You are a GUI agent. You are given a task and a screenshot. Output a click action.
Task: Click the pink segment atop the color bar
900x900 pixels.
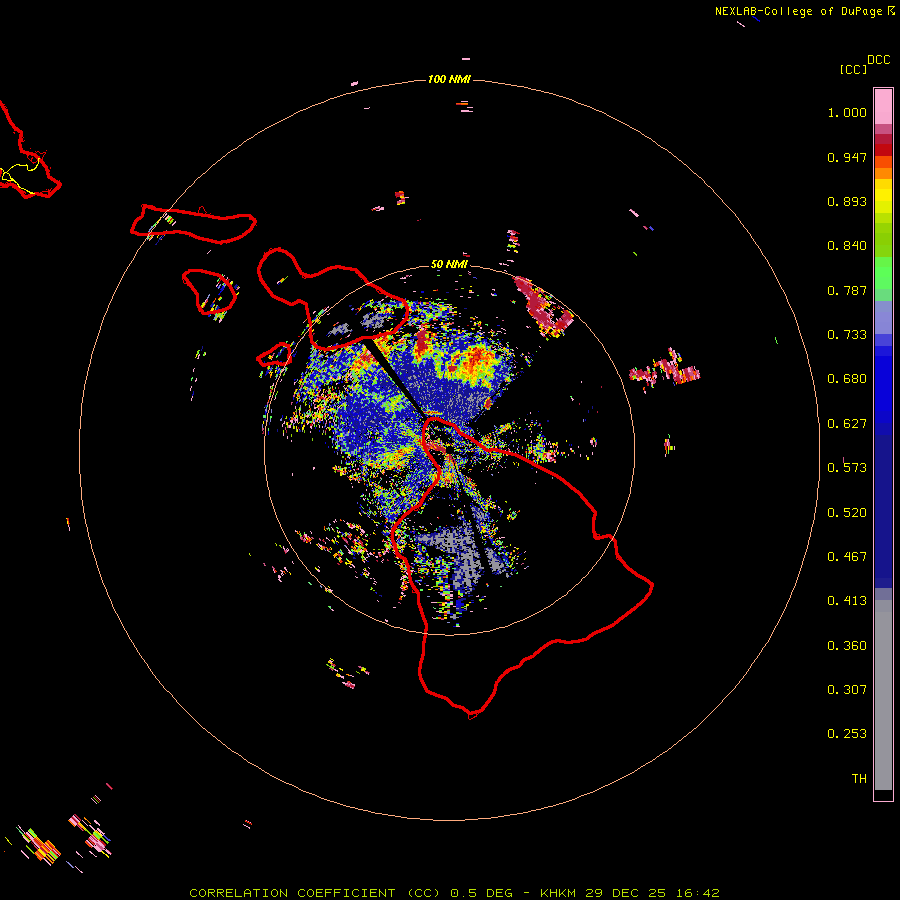tap(883, 107)
